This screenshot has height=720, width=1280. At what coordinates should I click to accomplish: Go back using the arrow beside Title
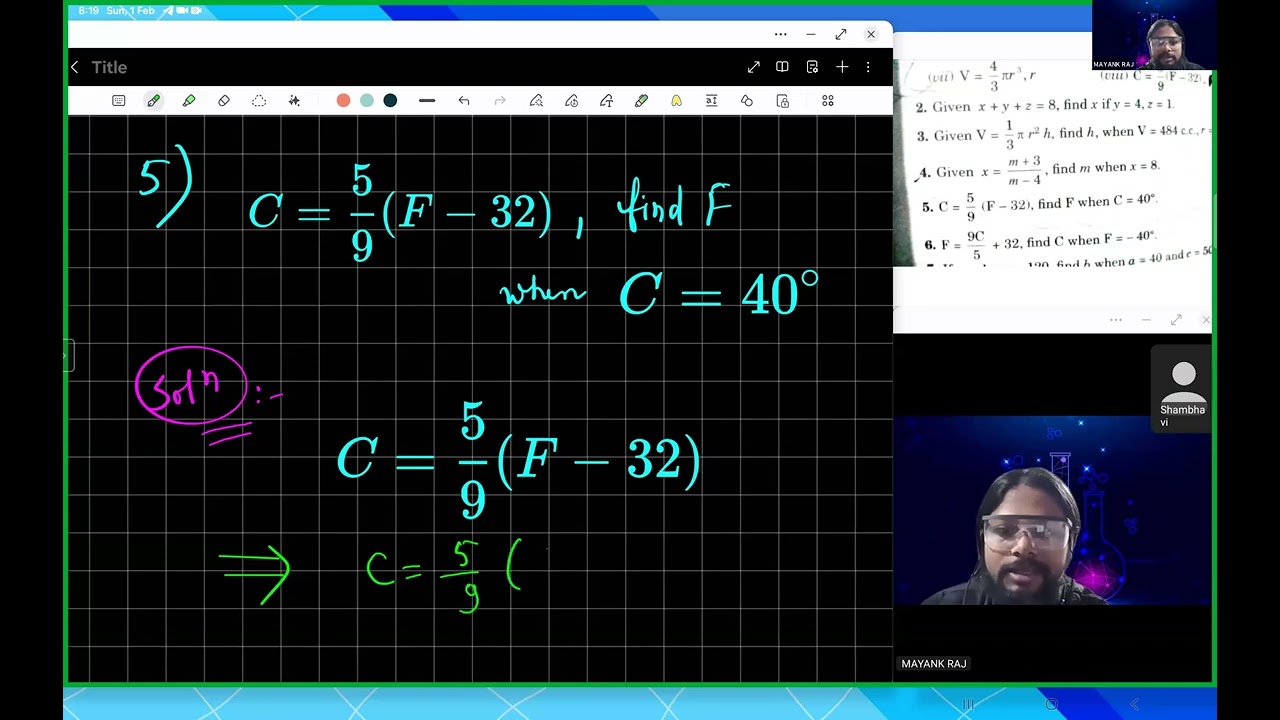click(74, 67)
